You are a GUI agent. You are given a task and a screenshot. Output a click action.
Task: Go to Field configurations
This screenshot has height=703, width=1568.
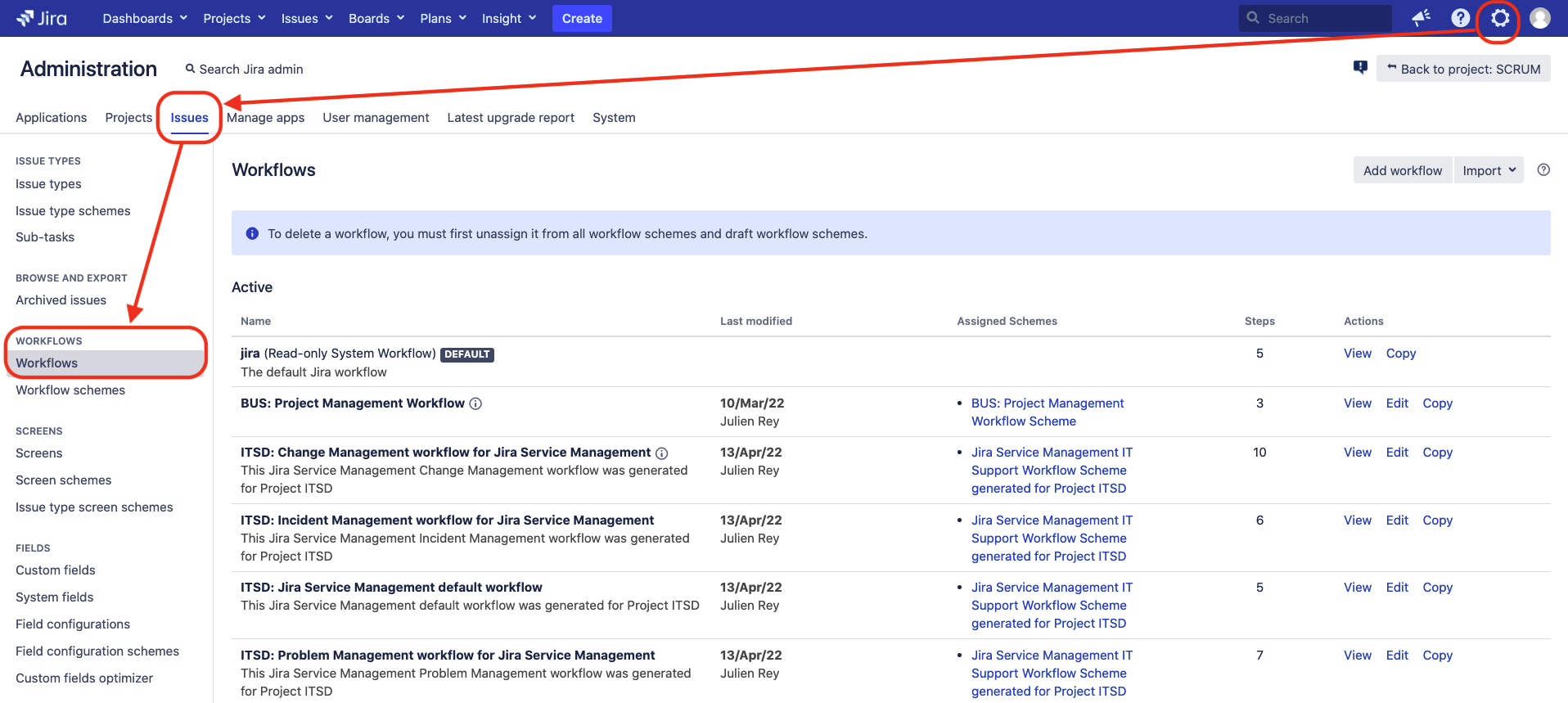(73, 624)
